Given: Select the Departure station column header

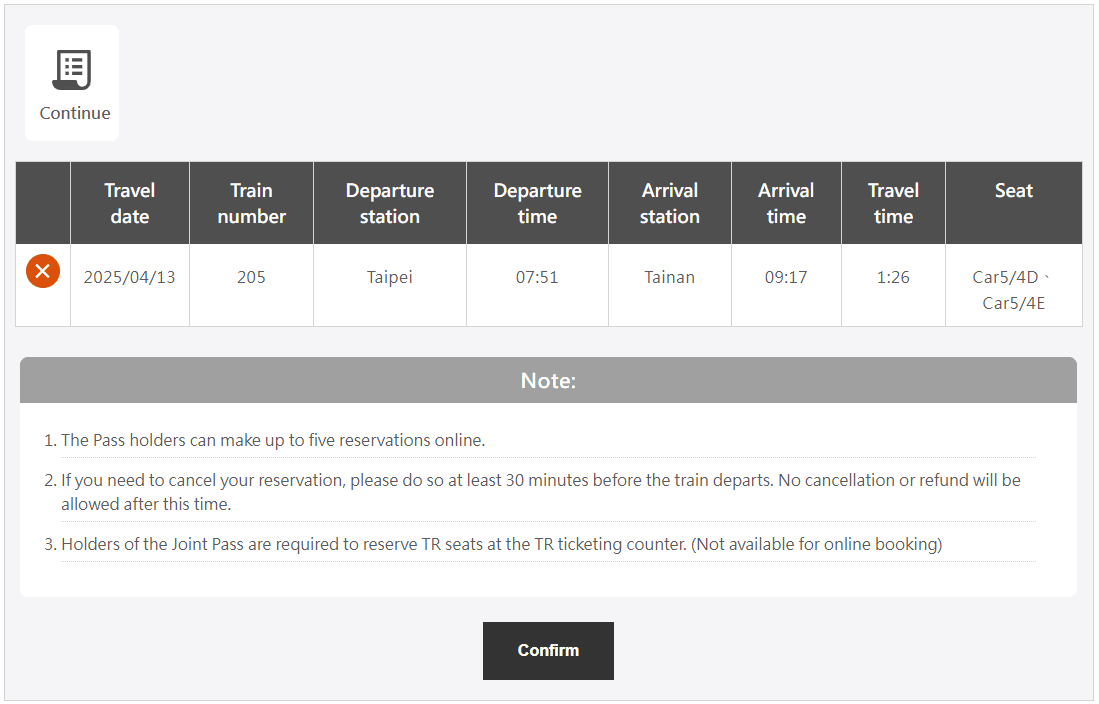Looking at the screenshot, I should tap(390, 203).
